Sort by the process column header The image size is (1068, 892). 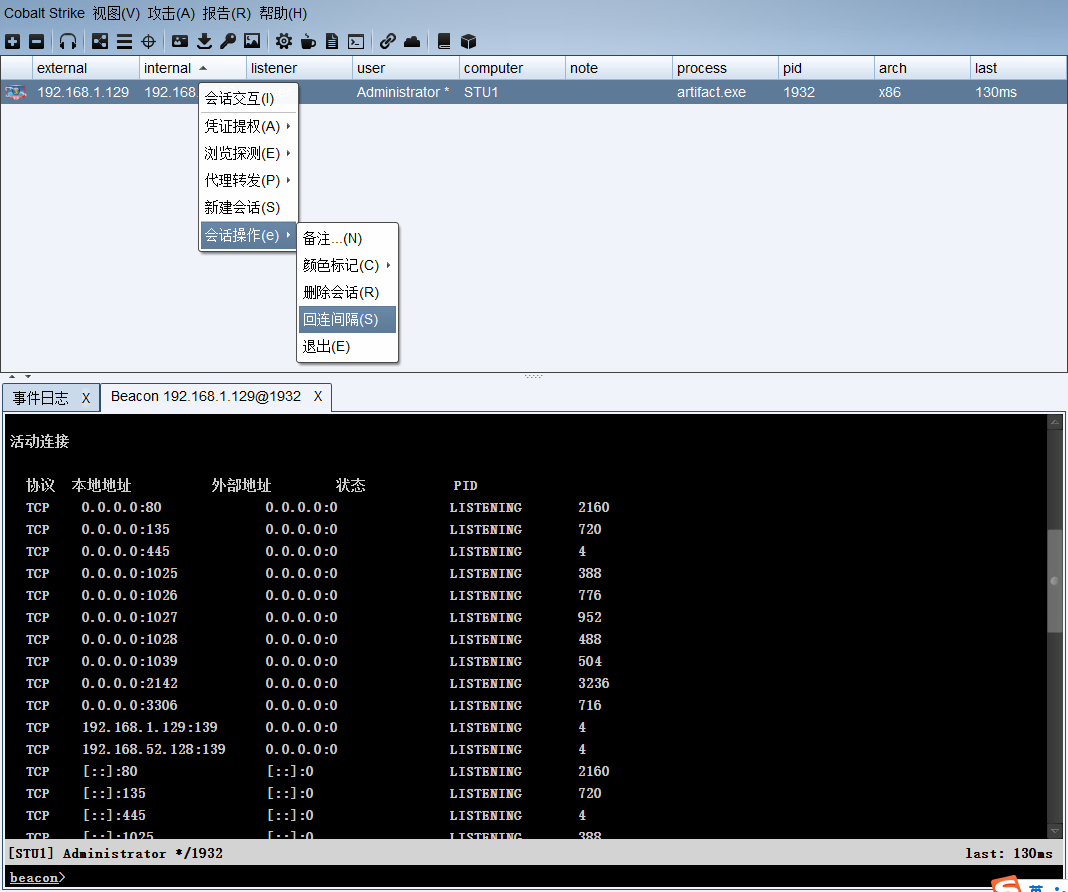point(725,68)
